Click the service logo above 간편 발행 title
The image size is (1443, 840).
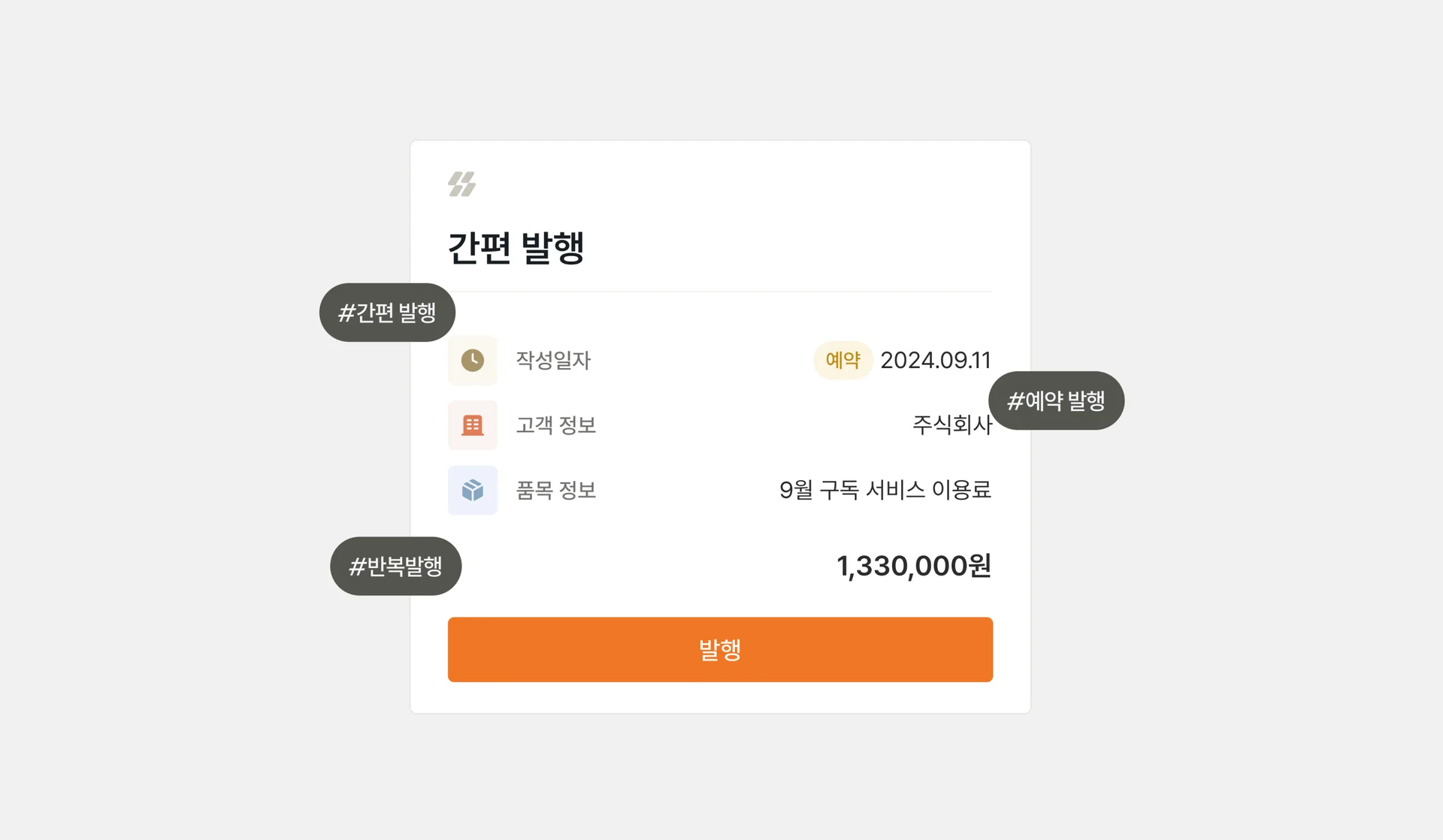coord(462,183)
